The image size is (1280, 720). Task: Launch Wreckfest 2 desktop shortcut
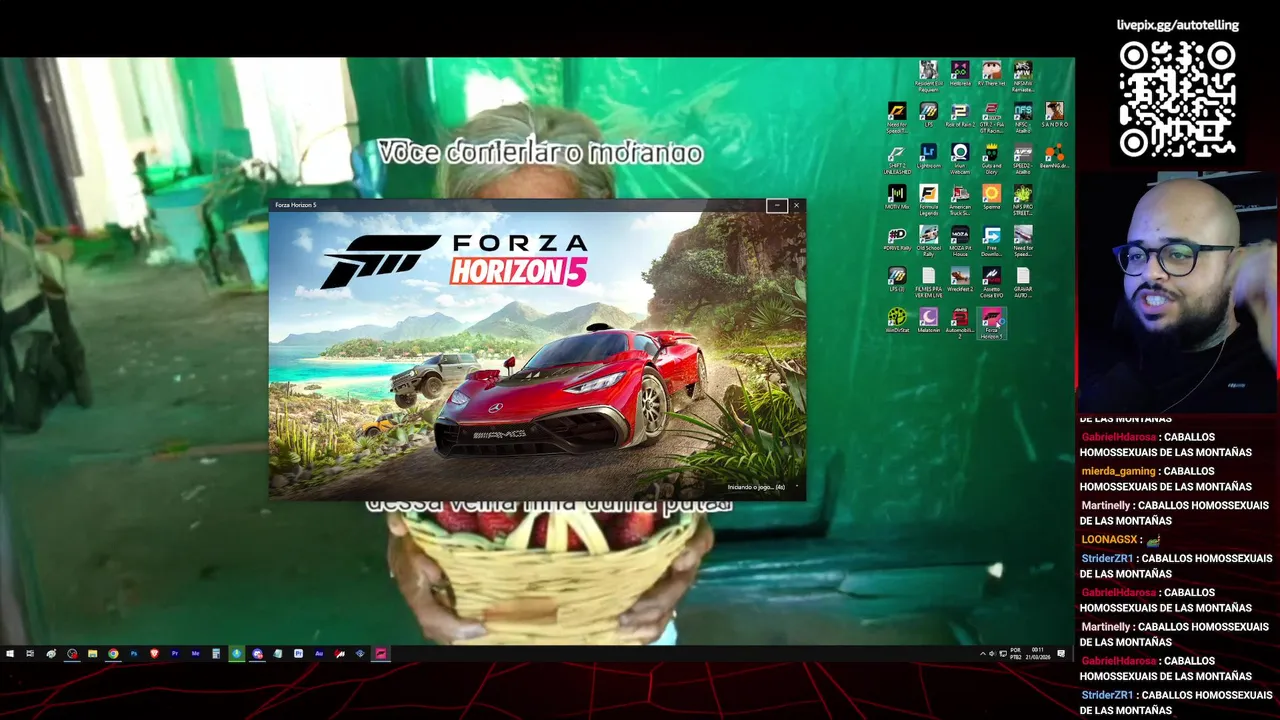pyautogui.click(x=960, y=280)
